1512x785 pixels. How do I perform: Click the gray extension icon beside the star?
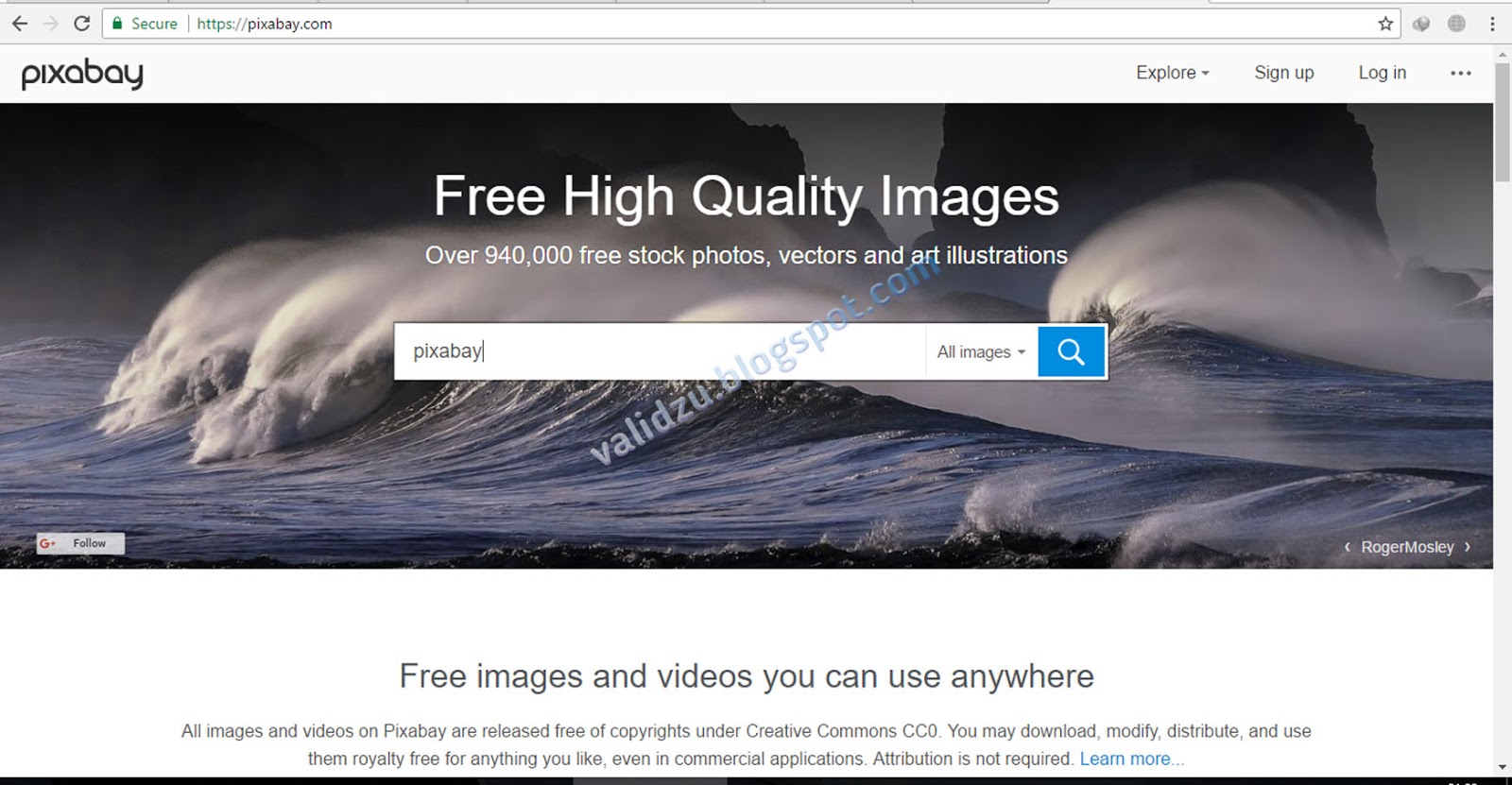1421,24
